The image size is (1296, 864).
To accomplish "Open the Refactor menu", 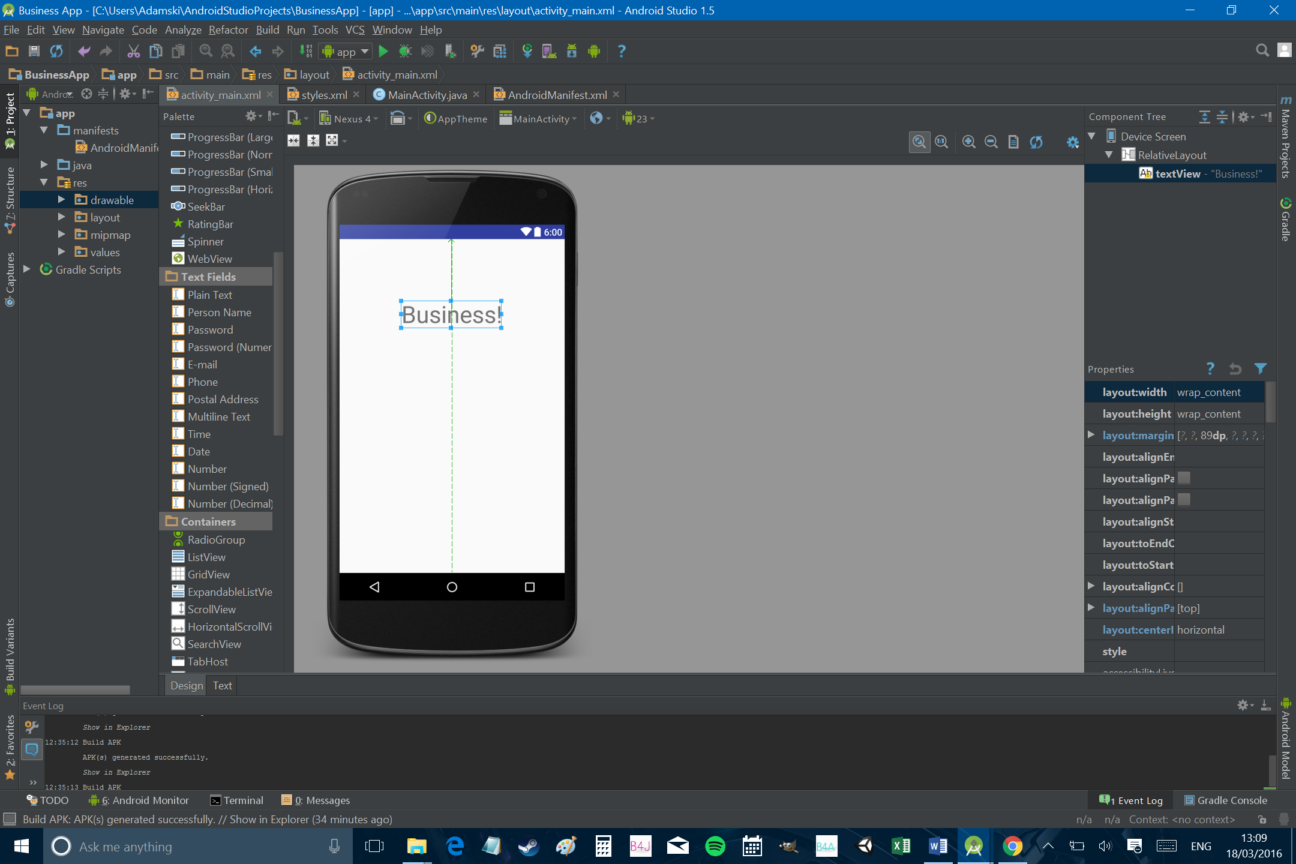I will point(228,29).
